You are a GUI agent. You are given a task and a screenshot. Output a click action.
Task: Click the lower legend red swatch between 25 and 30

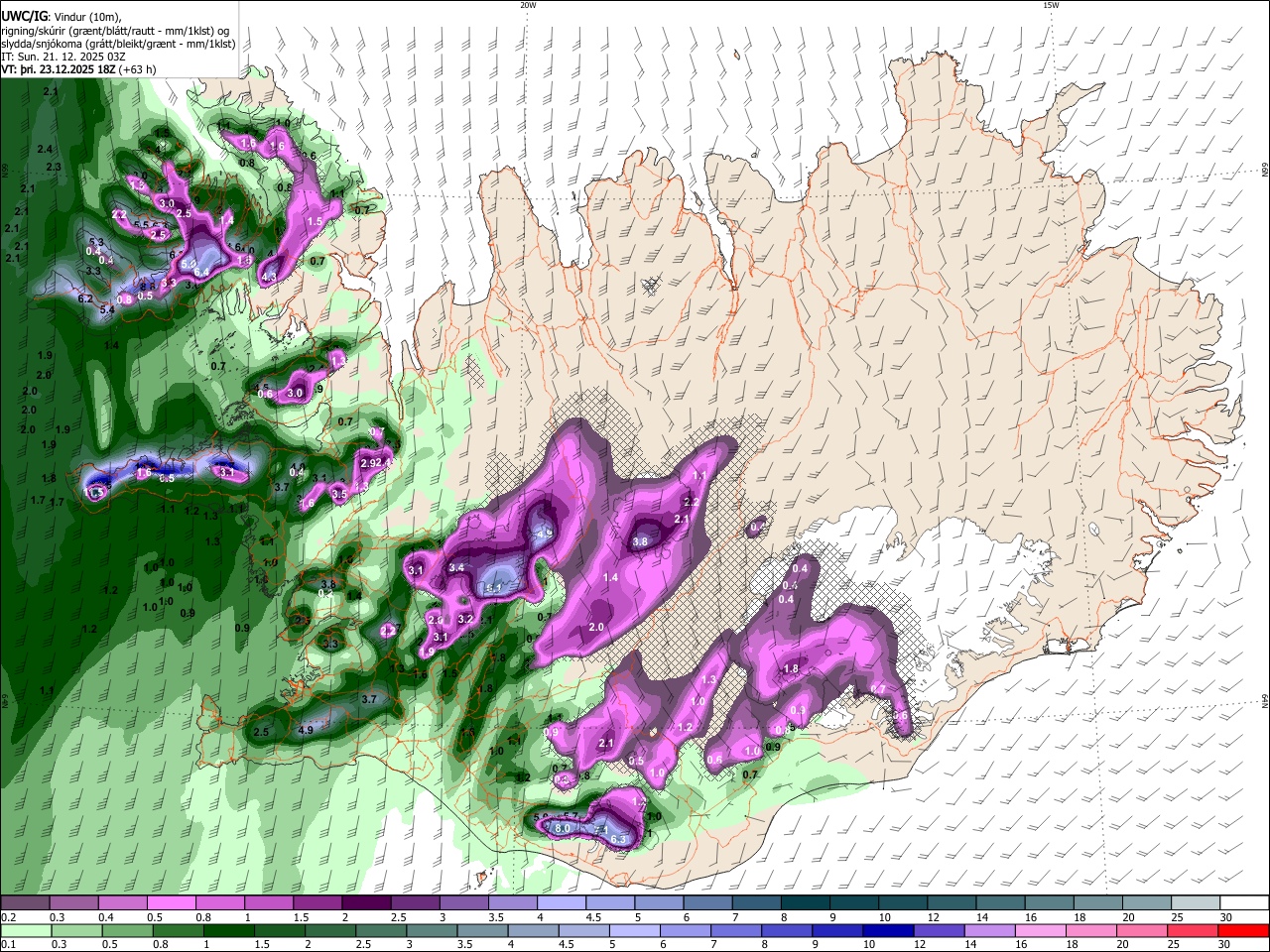click(x=1194, y=931)
